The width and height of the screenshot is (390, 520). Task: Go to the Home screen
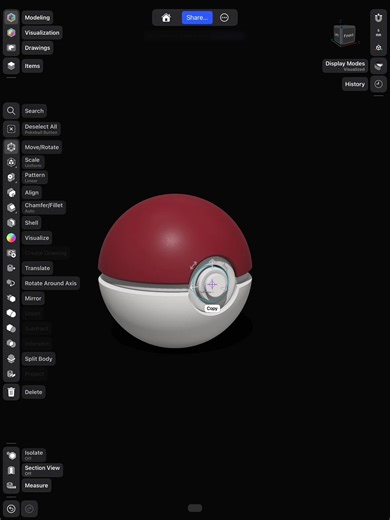click(166, 18)
